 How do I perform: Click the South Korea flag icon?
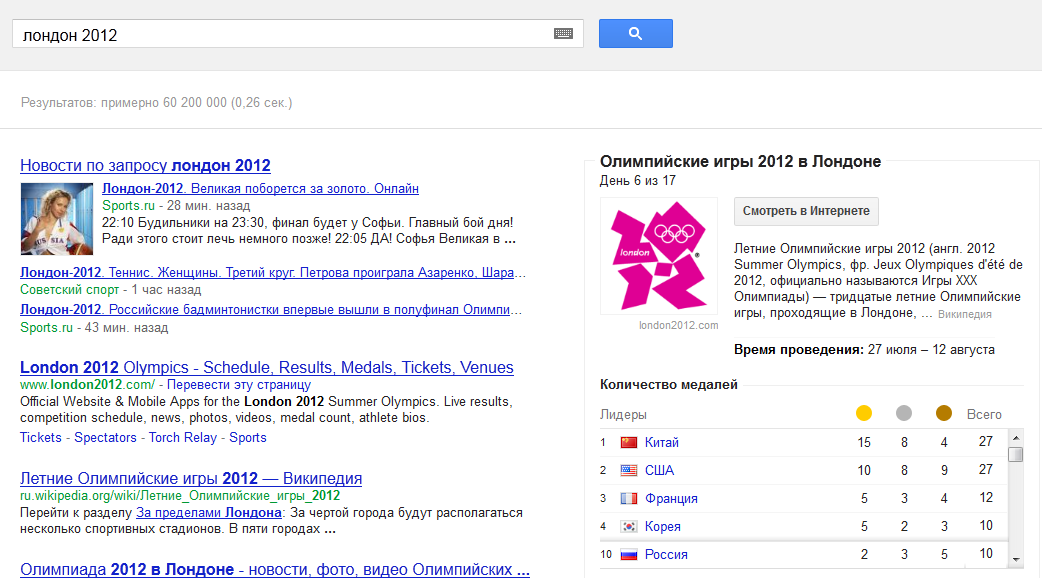pyautogui.click(x=629, y=526)
